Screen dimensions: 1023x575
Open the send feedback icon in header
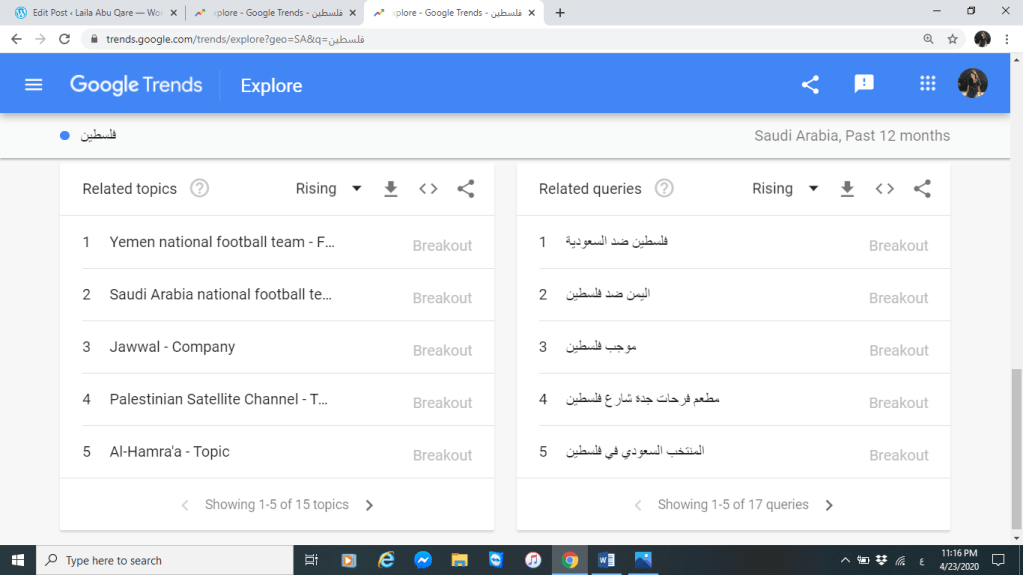point(864,85)
